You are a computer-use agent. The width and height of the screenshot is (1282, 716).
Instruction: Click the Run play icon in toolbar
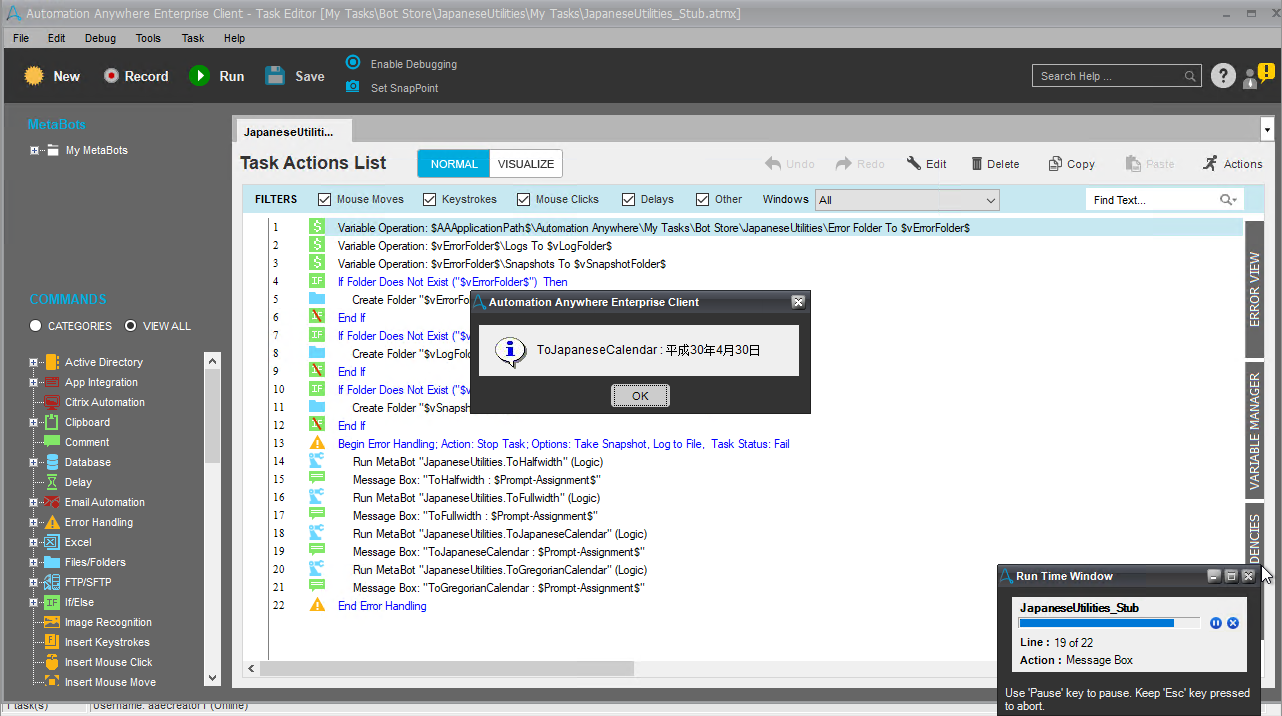pos(200,76)
